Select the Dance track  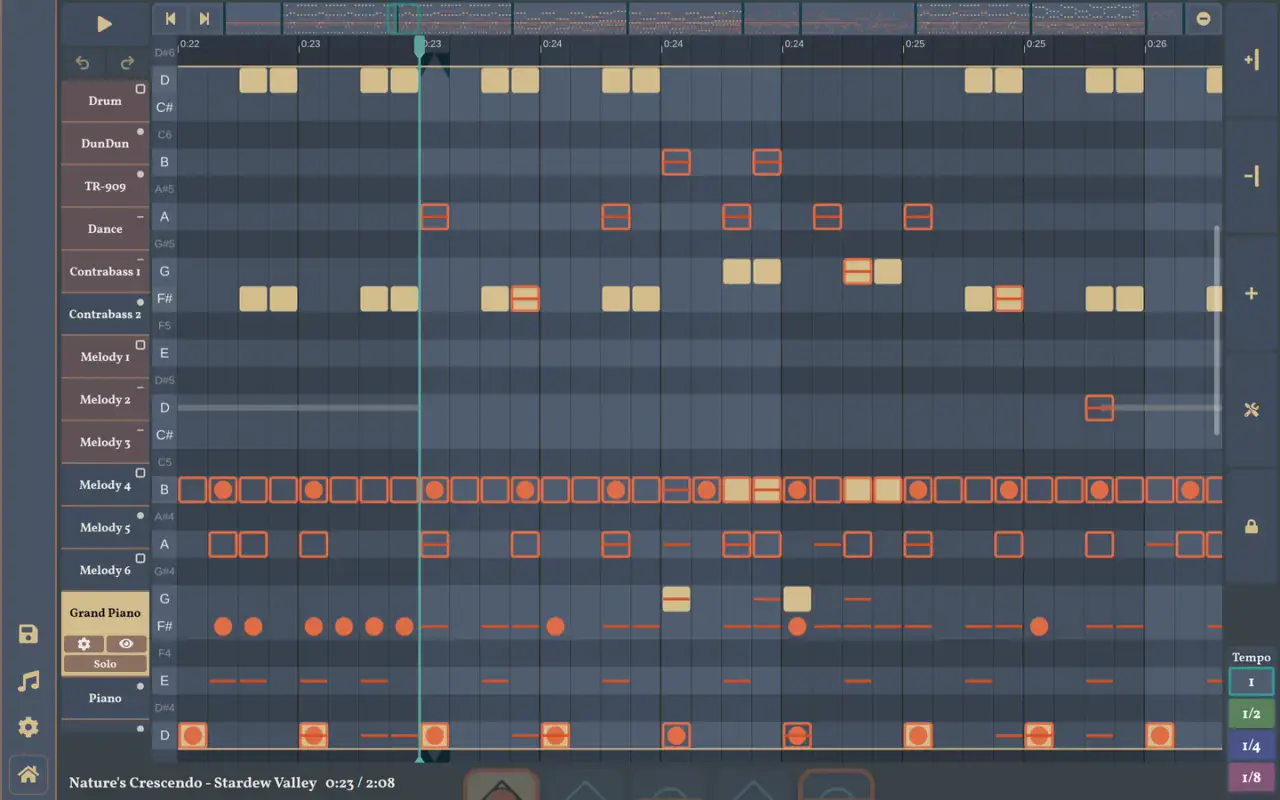click(105, 229)
